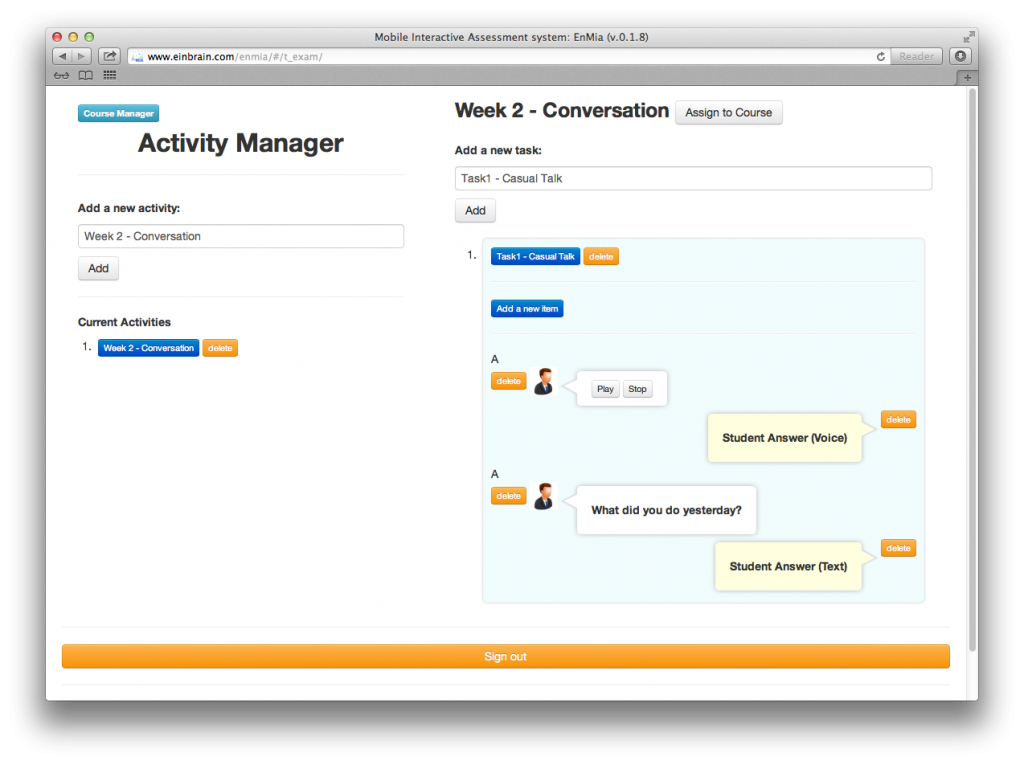Delete the 'What did you do yesterday?' question

click(x=509, y=496)
